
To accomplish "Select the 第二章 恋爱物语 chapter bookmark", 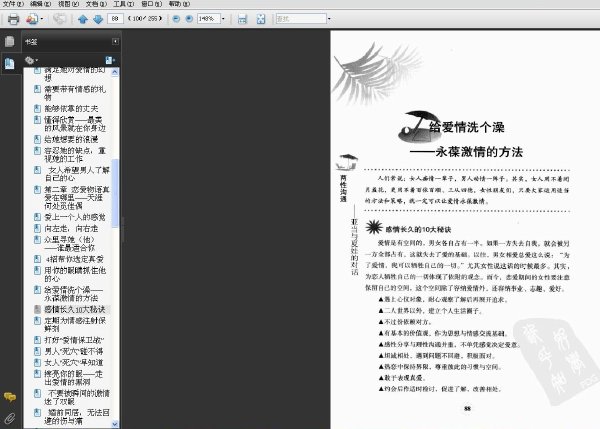I will click(77, 197).
